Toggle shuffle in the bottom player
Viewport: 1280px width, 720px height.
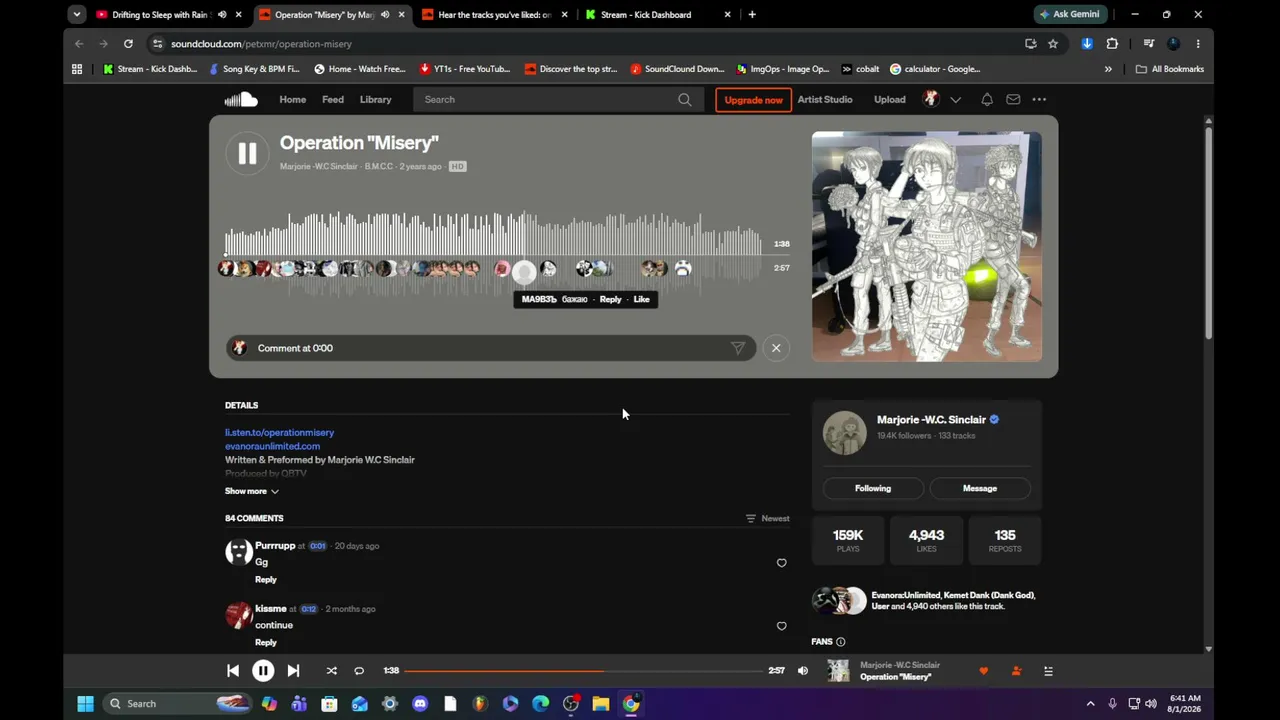coord(332,671)
